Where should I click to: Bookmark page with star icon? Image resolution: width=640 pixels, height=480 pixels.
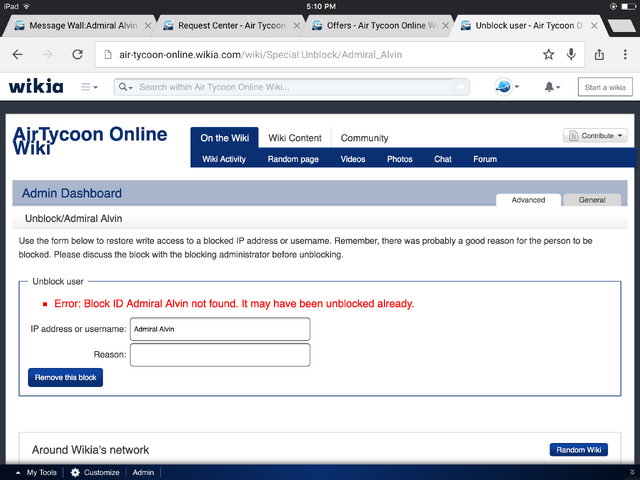click(x=549, y=54)
